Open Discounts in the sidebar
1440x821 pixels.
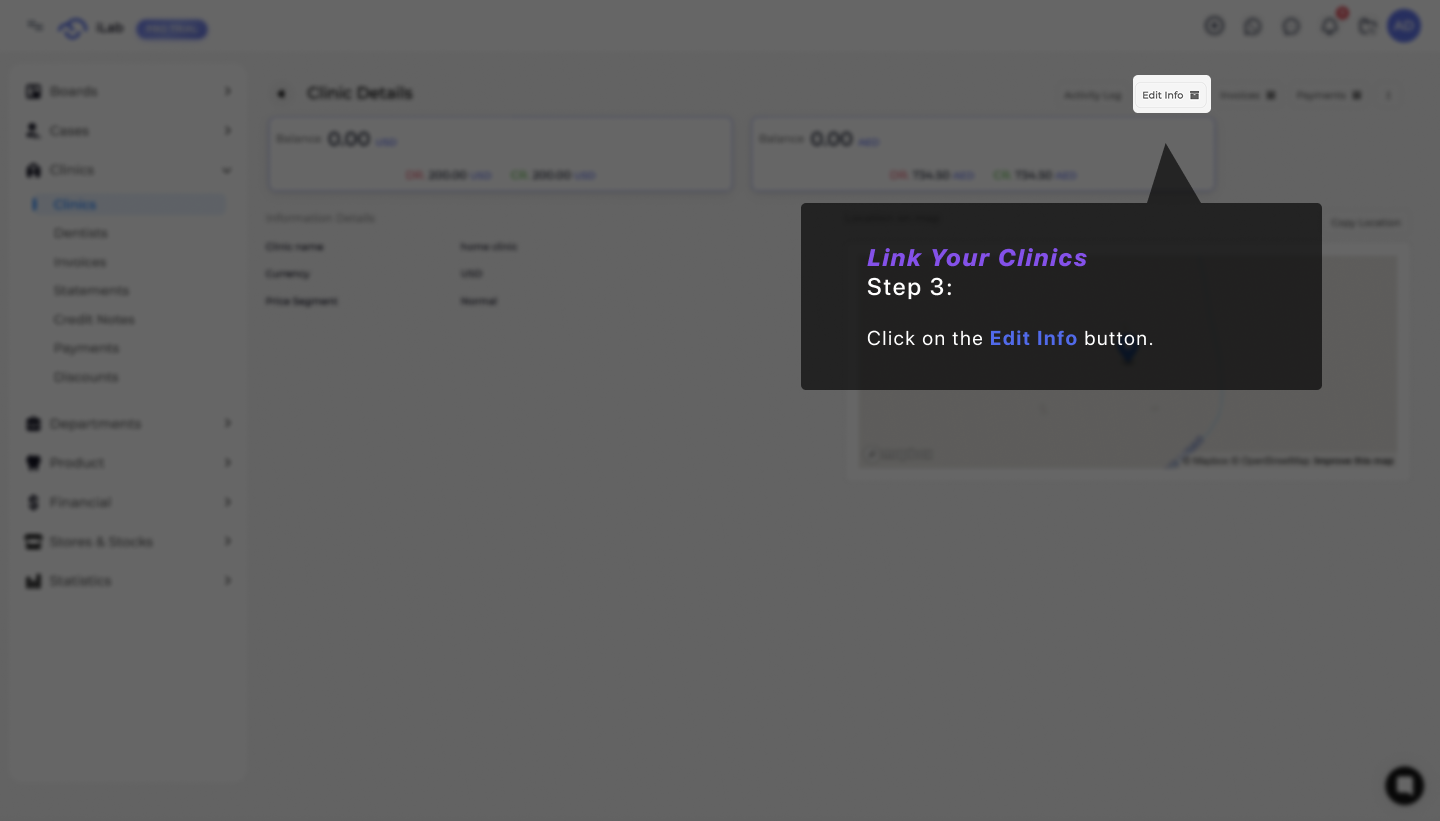point(86,377)
